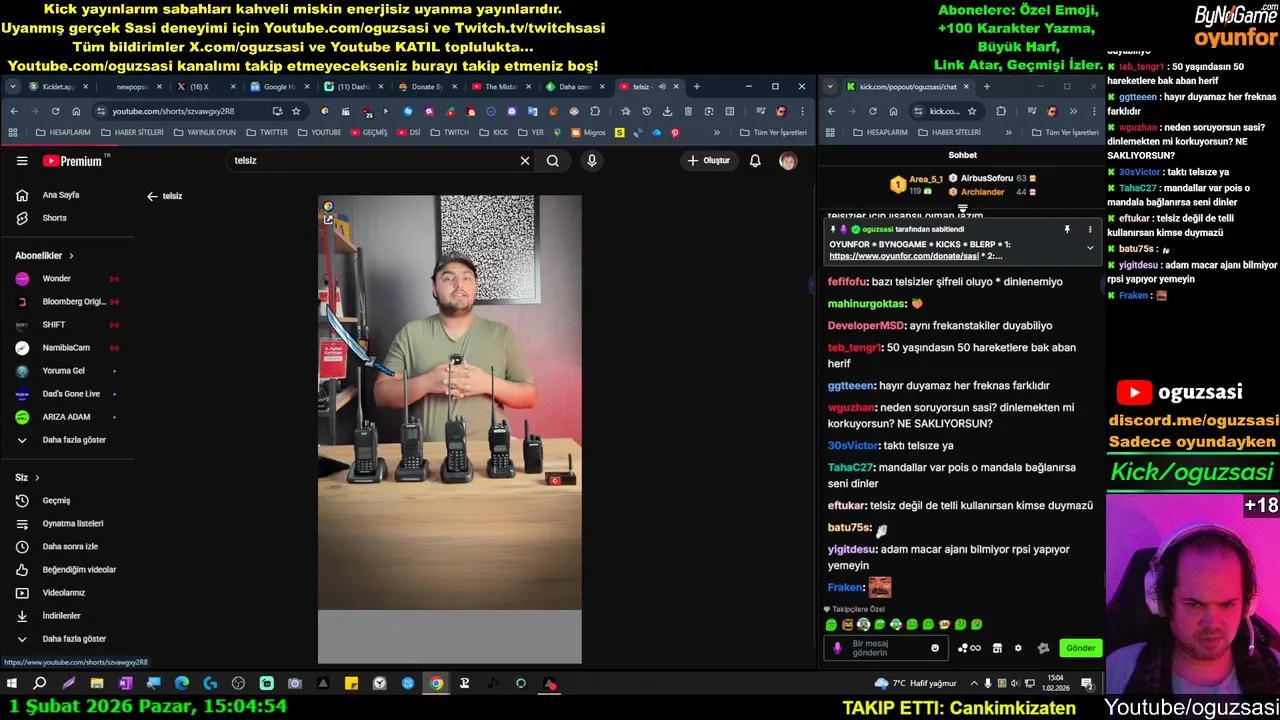The width and height of the screenshot is (1280, 720).
Task: Open the oyunfor.com donate link
Action: 903,256
